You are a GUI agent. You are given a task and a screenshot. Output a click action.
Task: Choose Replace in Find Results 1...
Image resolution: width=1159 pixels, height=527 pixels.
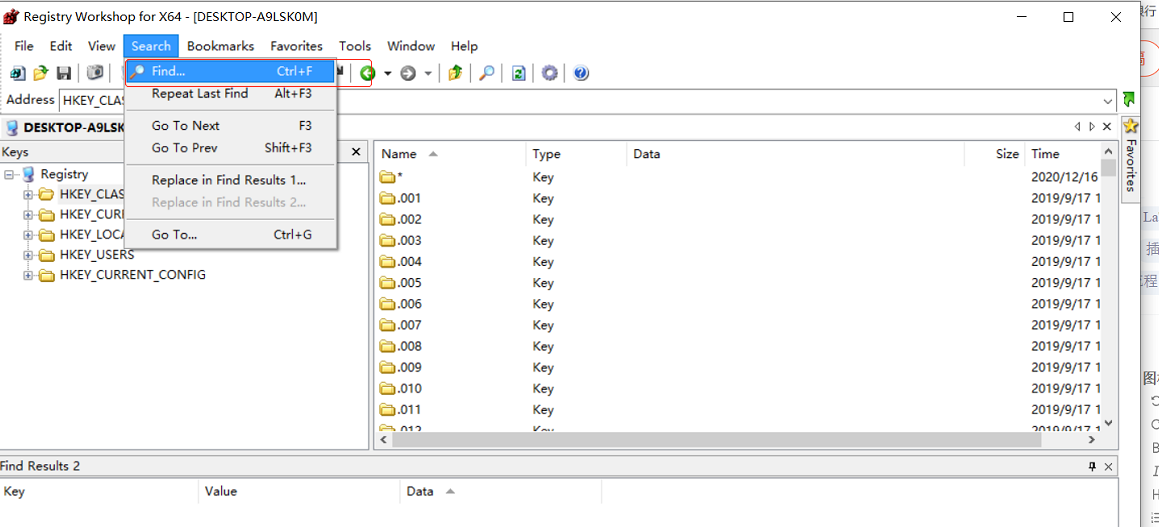(231, 180)
